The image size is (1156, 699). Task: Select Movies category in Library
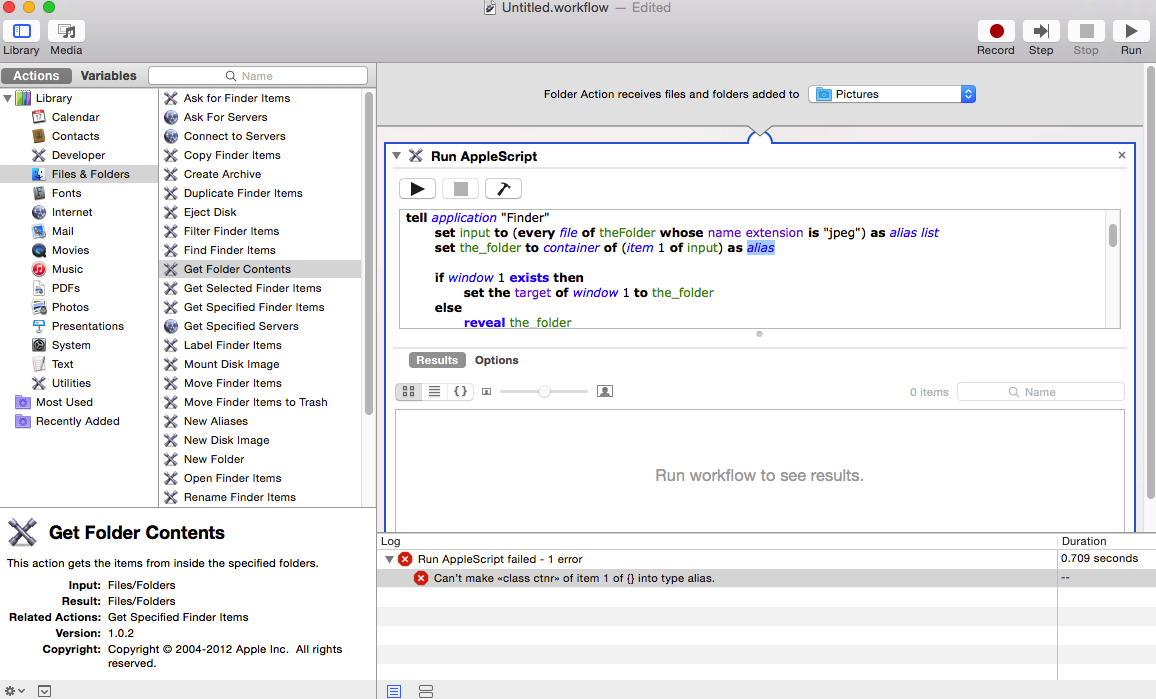(x=70, y=251)
